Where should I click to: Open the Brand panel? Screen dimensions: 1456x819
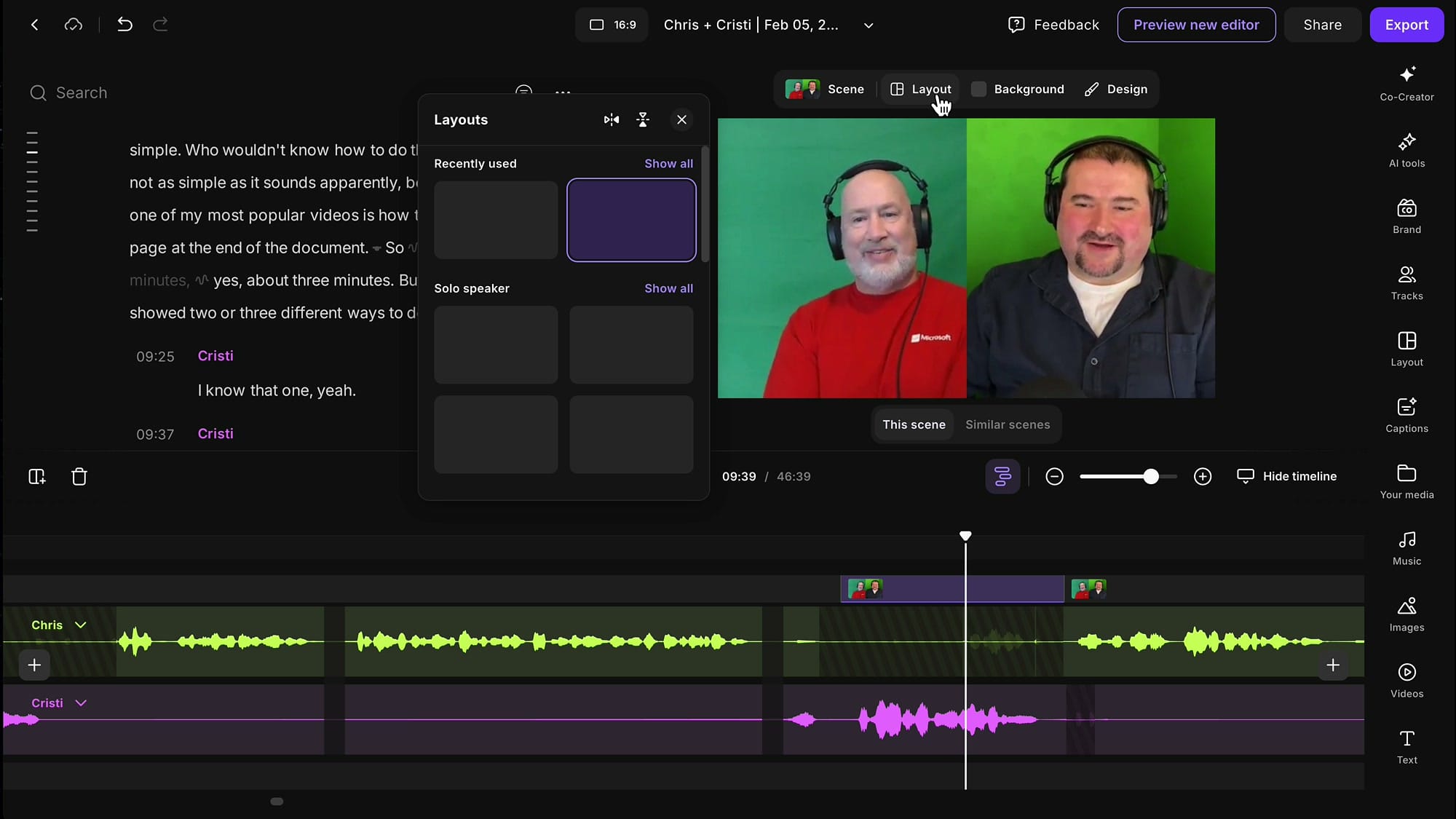pyautogui.click(x=1406, y=216)
